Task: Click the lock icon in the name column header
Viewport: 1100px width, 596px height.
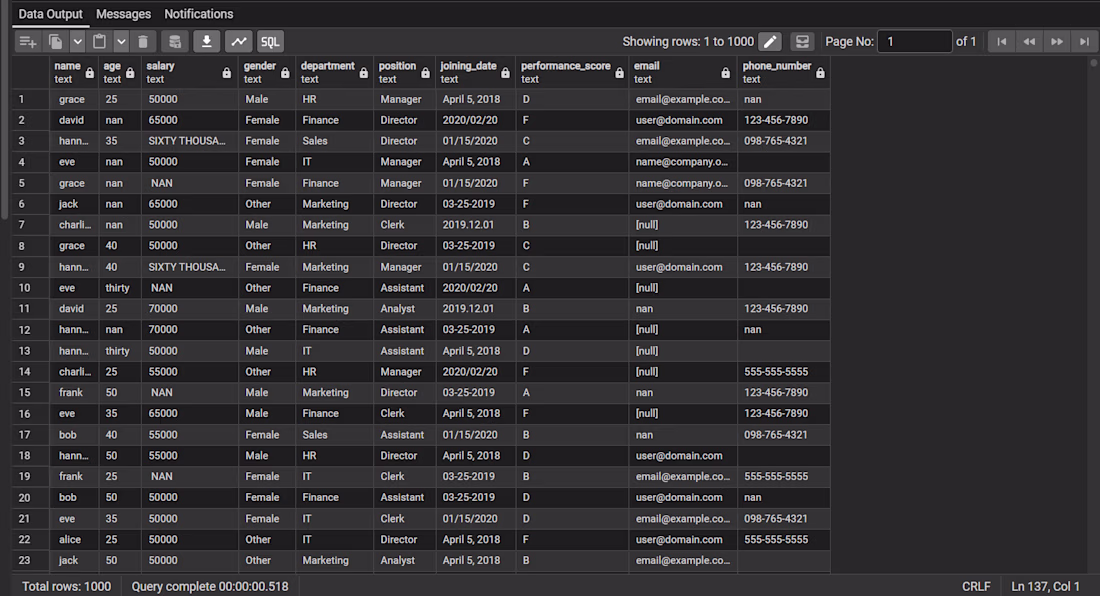Action: click(90, 73)
